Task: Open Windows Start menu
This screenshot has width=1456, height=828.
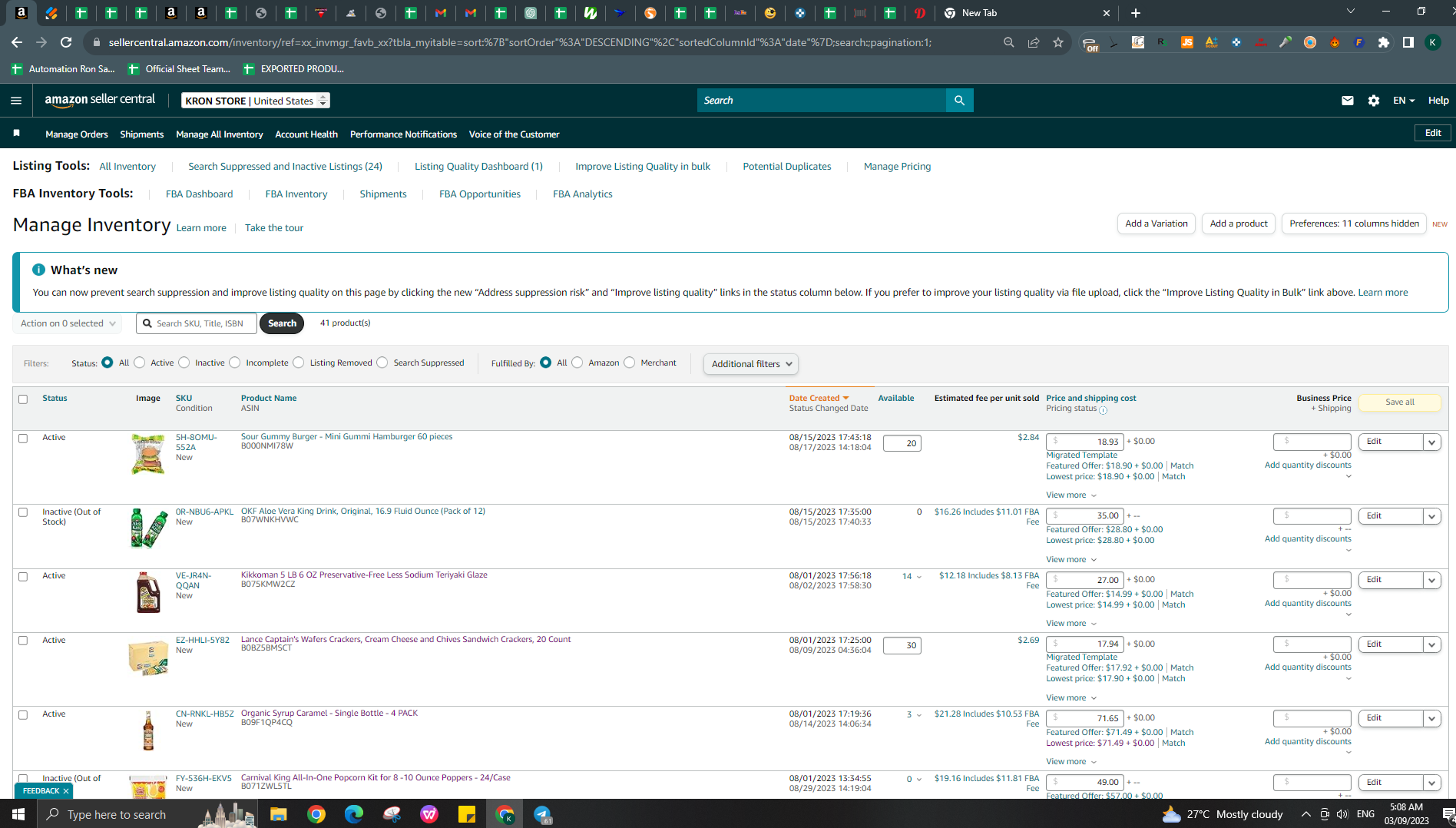Action: (18, 814)
